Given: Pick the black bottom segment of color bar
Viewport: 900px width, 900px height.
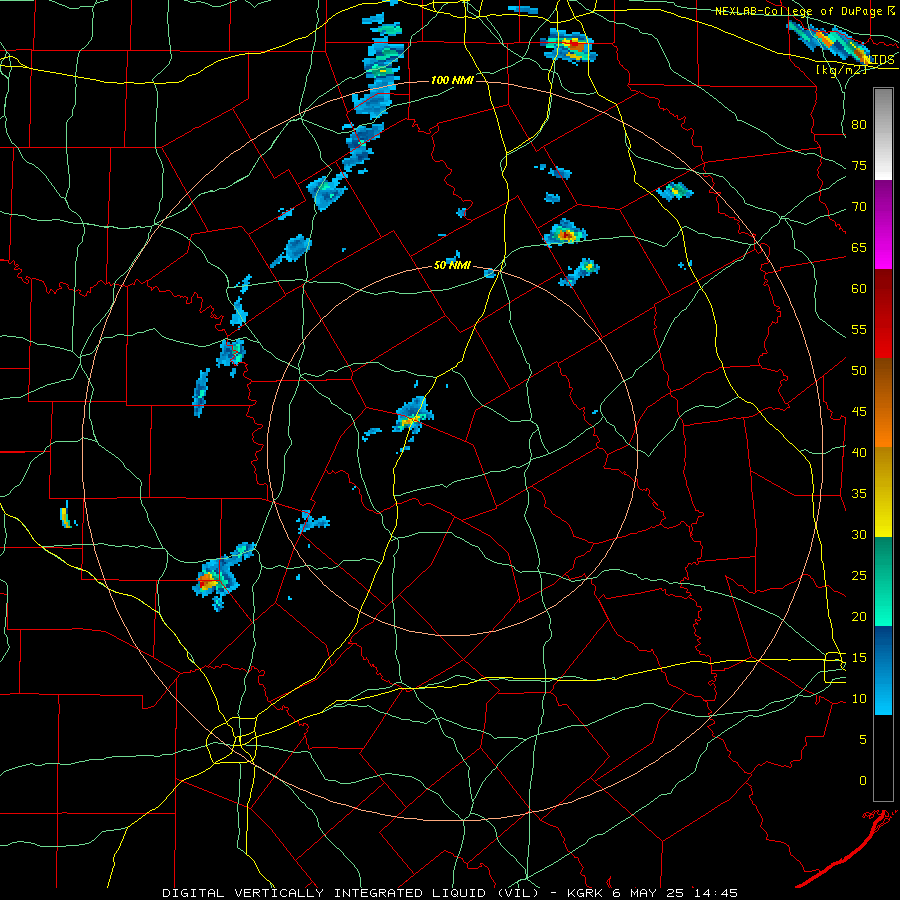Looking at the screenshot, I should pos(883,758).
